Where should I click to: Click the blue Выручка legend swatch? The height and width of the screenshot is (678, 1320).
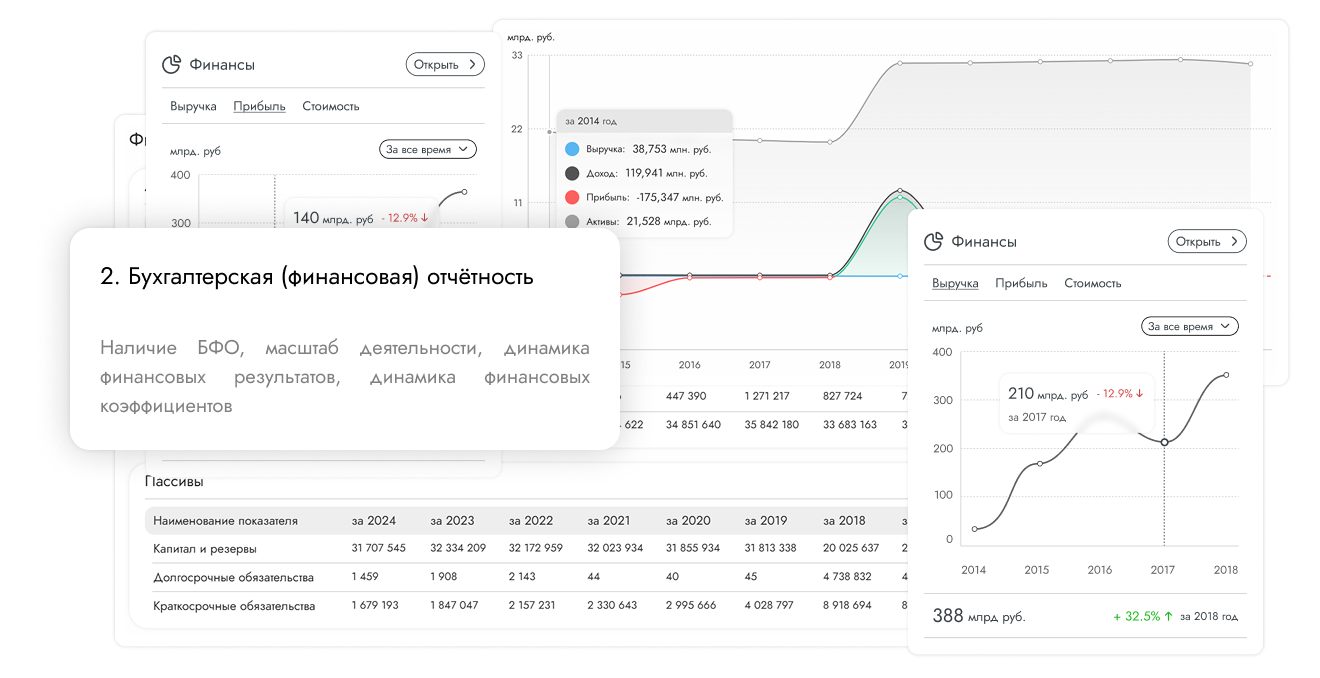click(x=572, y=149)
